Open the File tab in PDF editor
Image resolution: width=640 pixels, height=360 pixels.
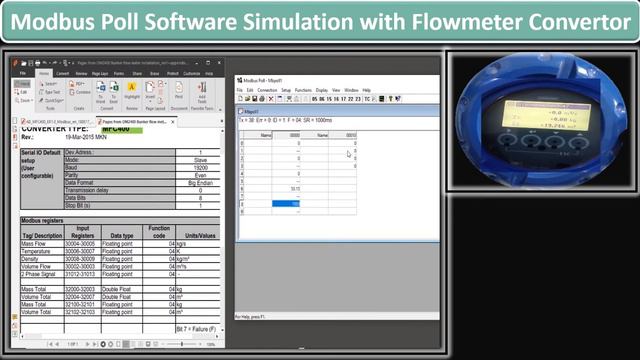pos(23,73)
